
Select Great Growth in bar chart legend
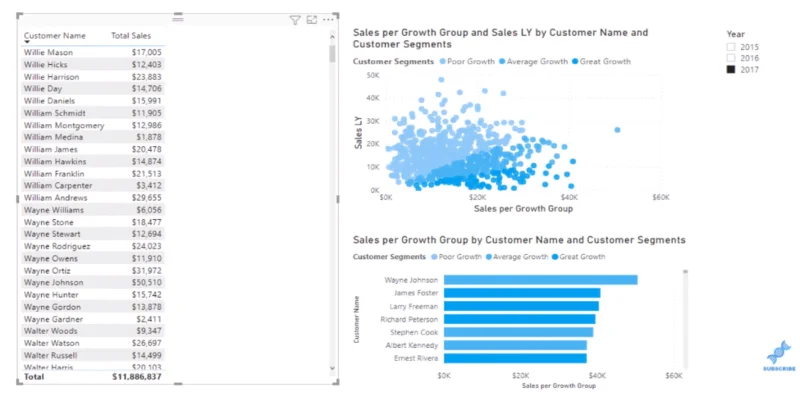click(579, 257)
